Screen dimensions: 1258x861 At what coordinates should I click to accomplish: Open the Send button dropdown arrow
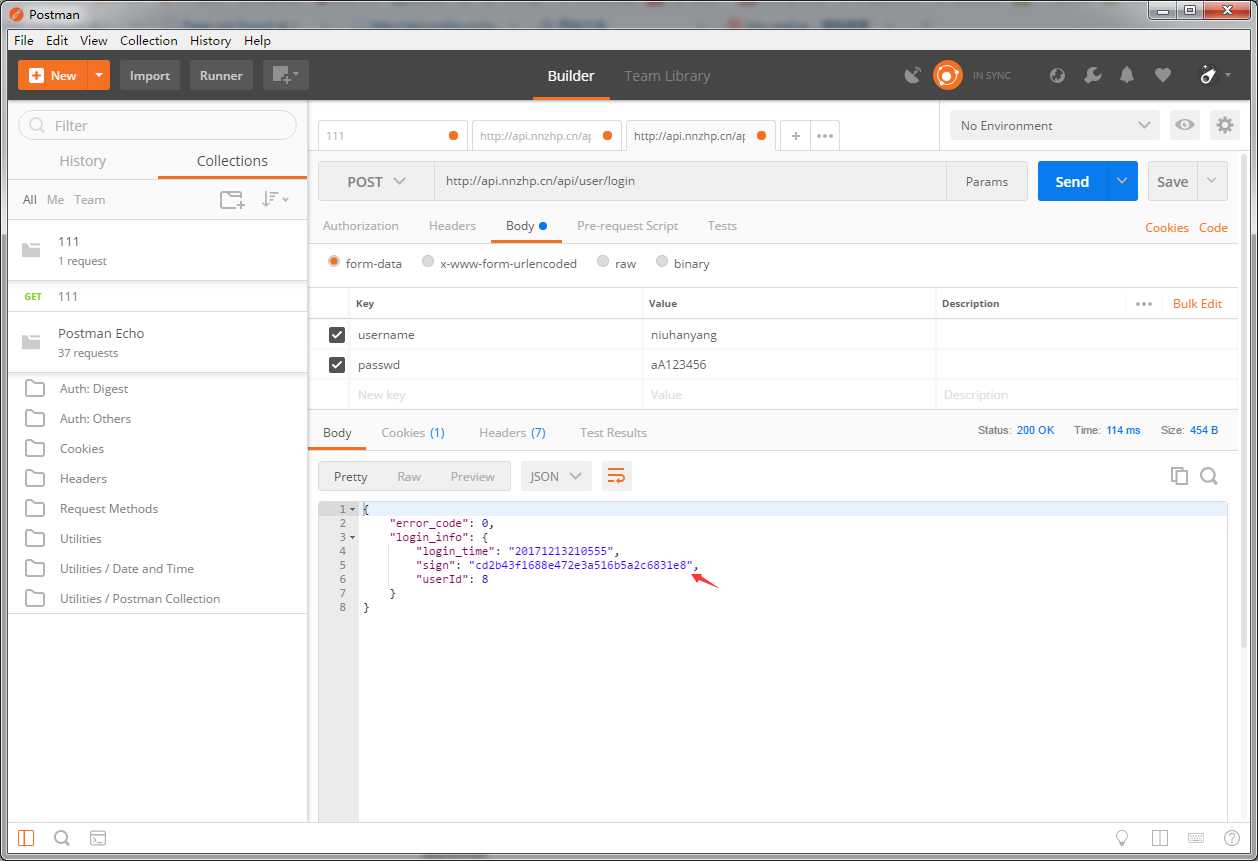pos(1122,181)
